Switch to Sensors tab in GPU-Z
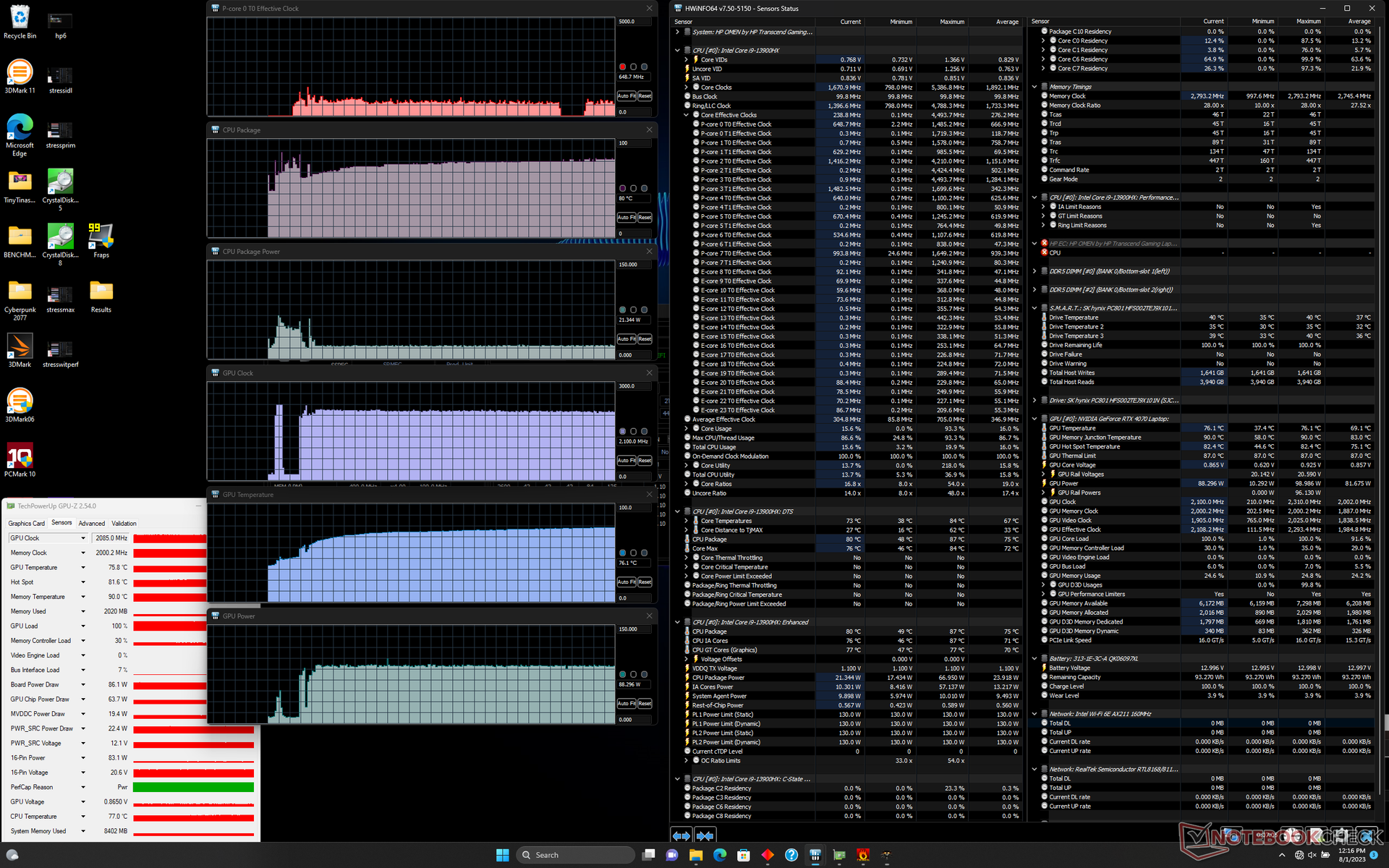Screen dimensions: 1389x868 tap(62, 523)
